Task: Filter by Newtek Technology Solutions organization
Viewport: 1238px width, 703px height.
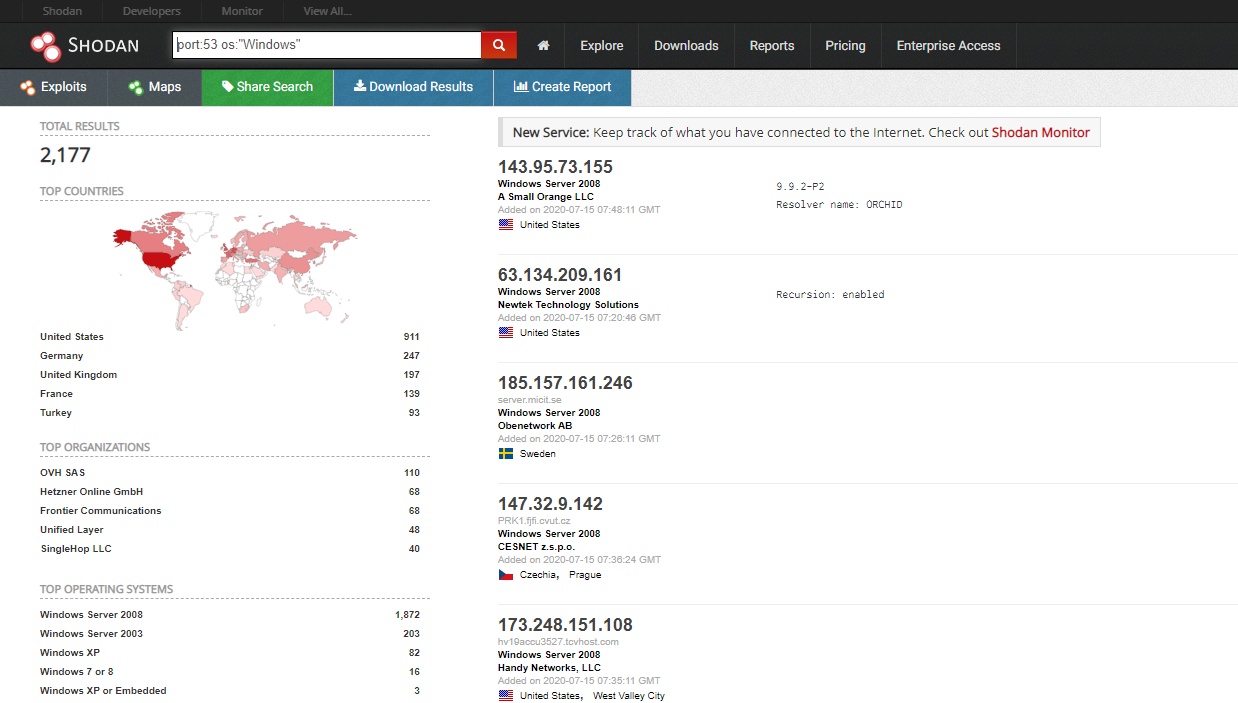Action: click(568, 305)
